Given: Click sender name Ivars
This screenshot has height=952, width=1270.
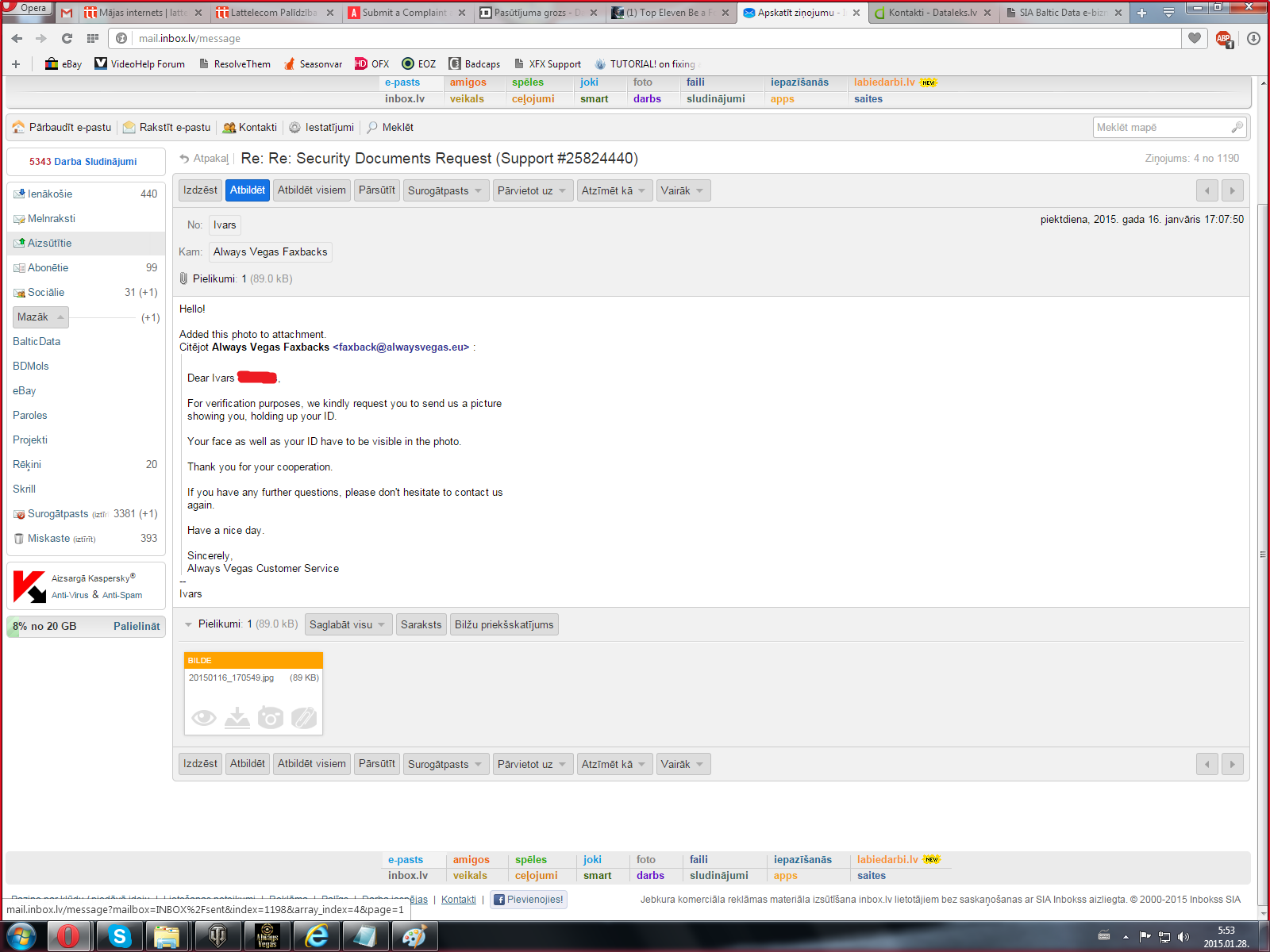Looking at the screenshot, I should coord(225,225).
